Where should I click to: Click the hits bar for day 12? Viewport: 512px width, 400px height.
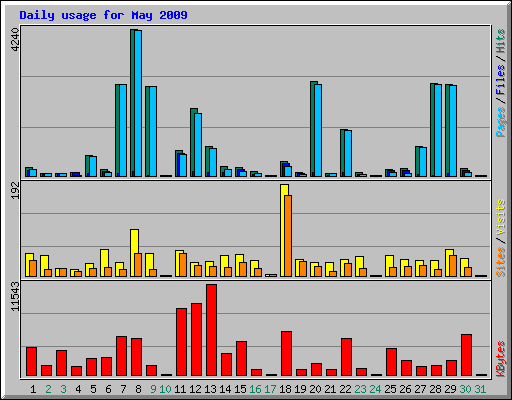[193, 142]
